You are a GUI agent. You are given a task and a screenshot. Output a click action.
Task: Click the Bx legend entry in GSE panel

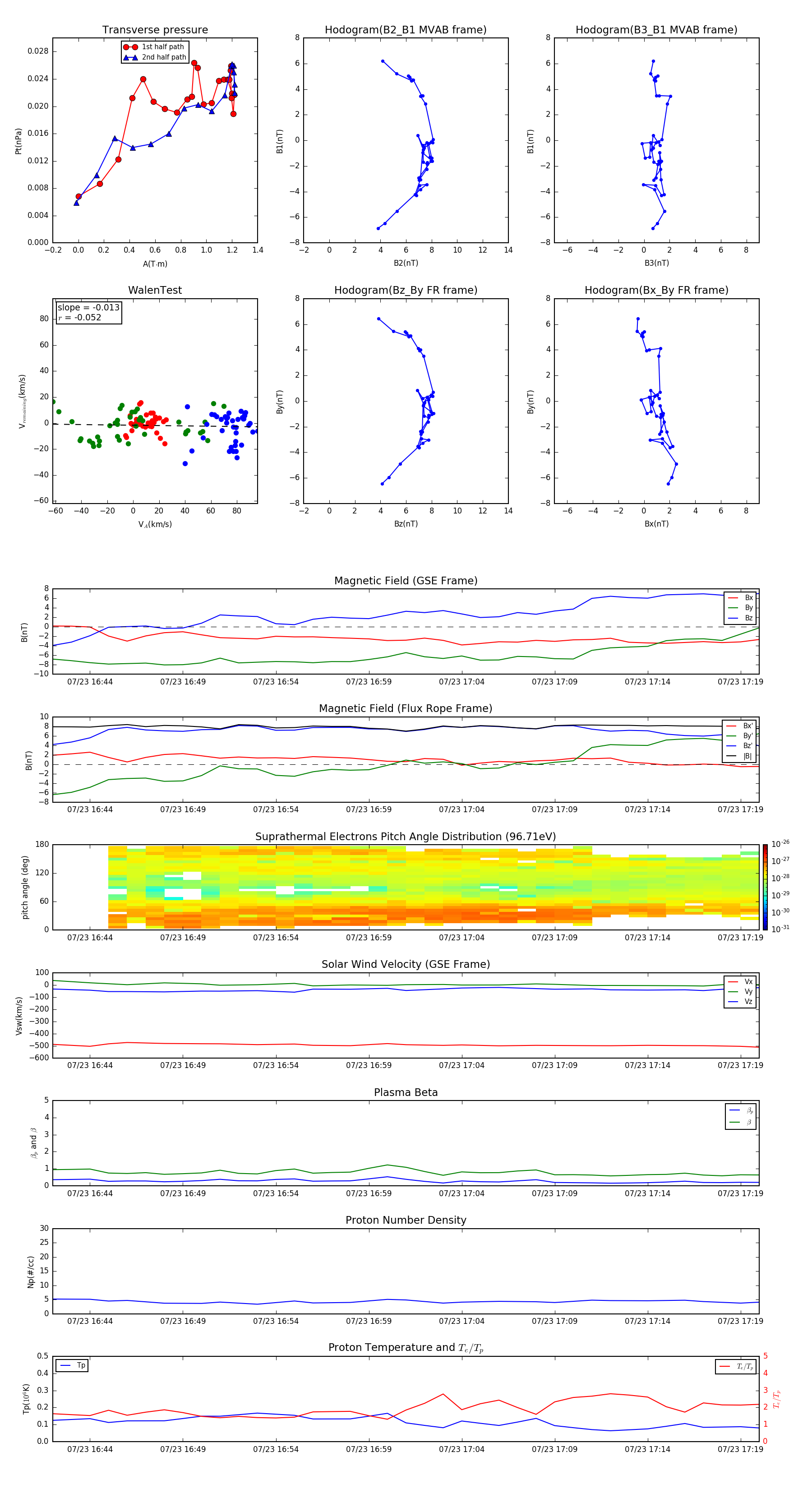(741, 598)
